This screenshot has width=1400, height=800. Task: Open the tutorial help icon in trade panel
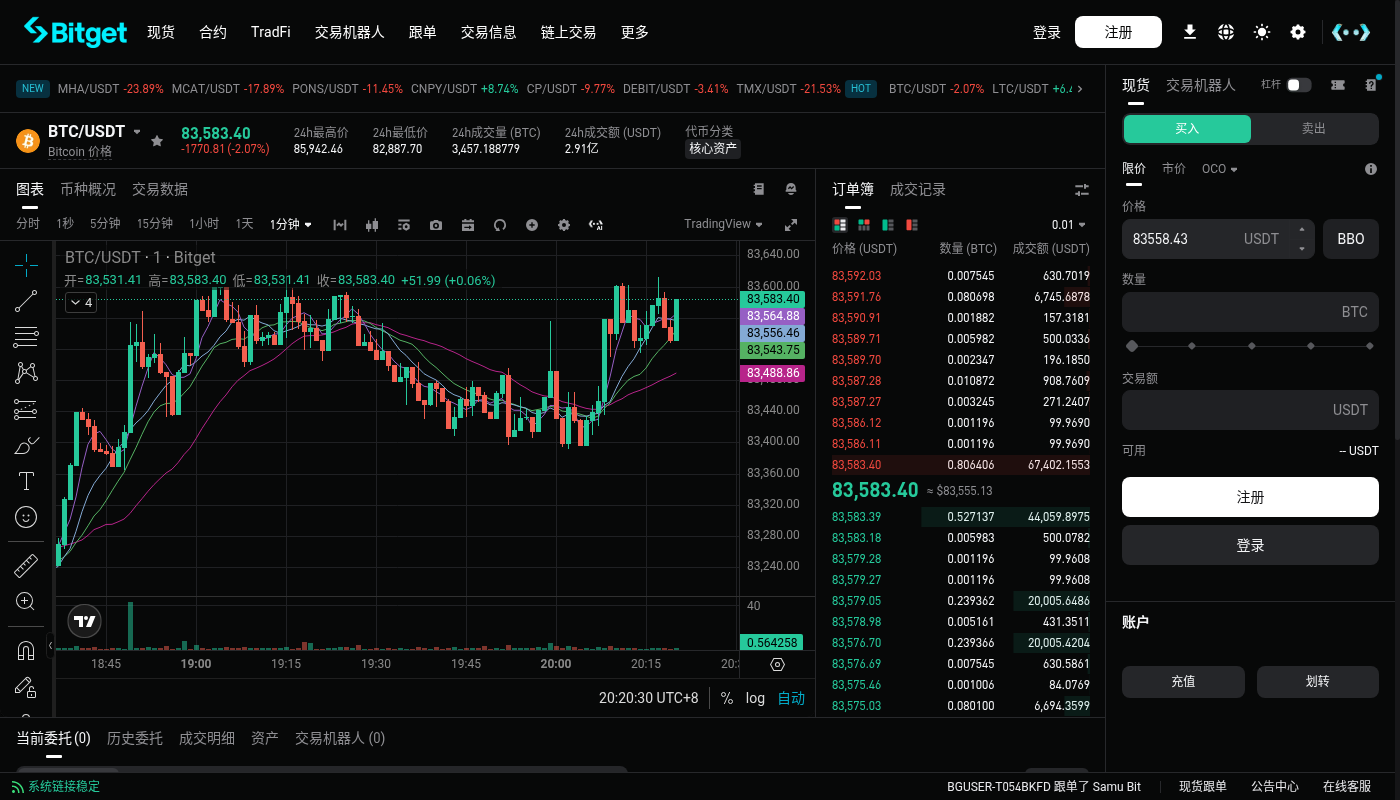pyautogui.click(x=1371, y=85)
